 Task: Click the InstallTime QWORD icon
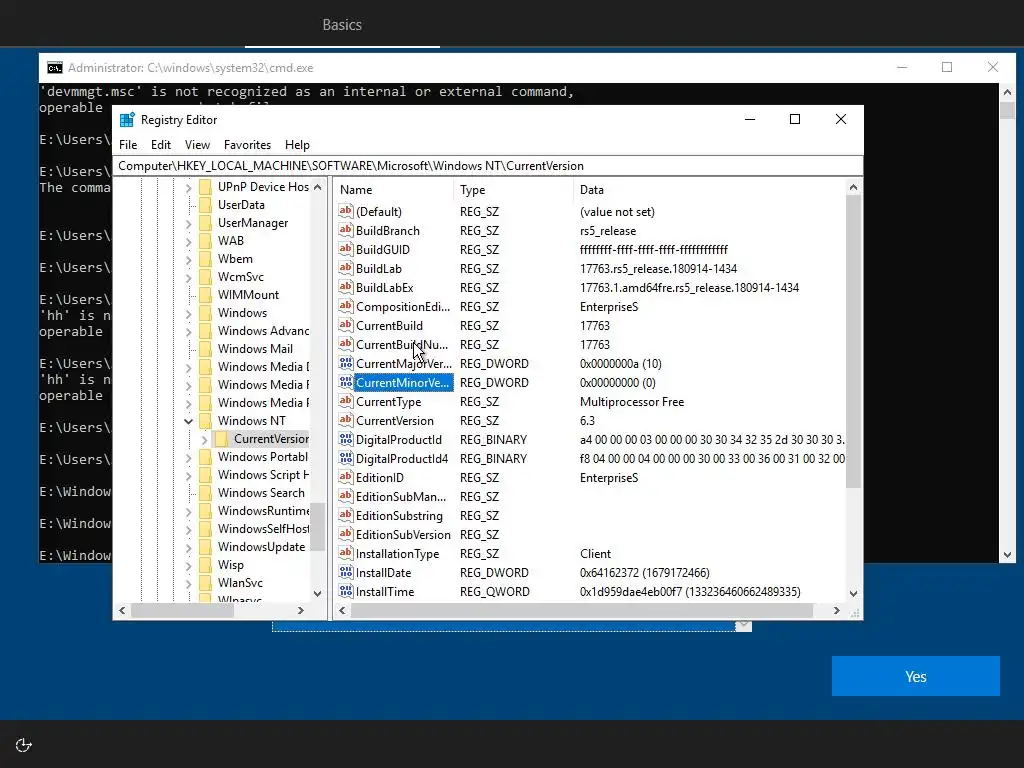point(345,591)
